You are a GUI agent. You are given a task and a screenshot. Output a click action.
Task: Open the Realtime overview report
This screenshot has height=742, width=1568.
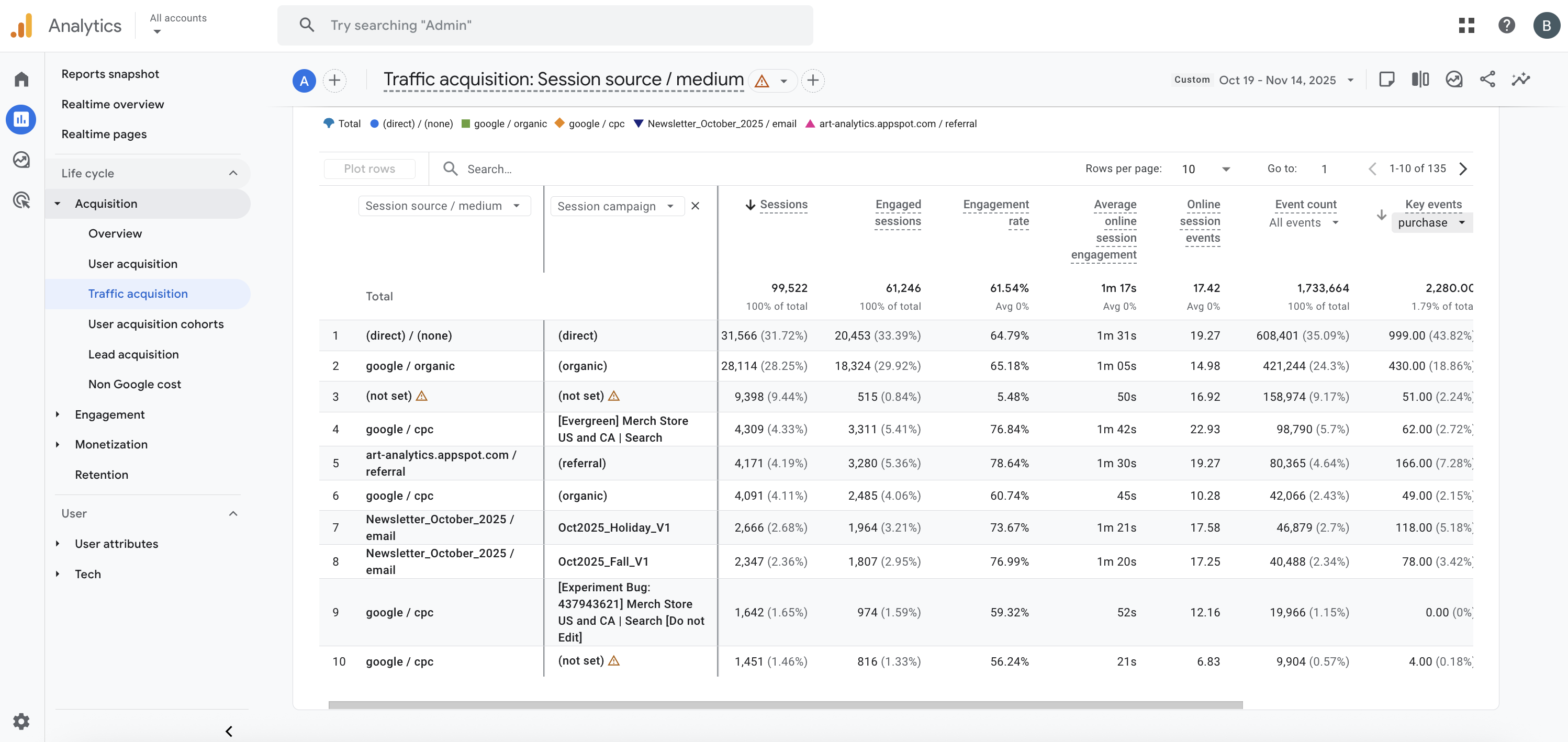coord(113,104)
